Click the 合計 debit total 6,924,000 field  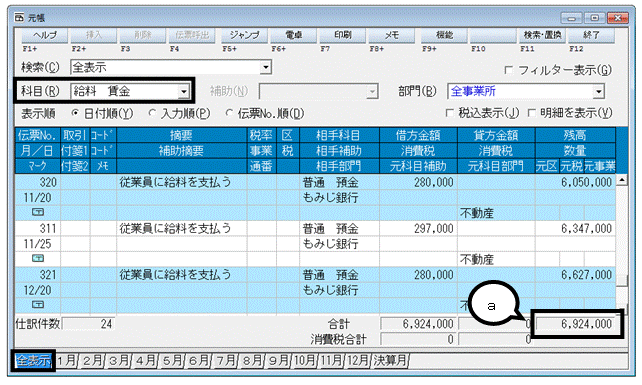418,324
